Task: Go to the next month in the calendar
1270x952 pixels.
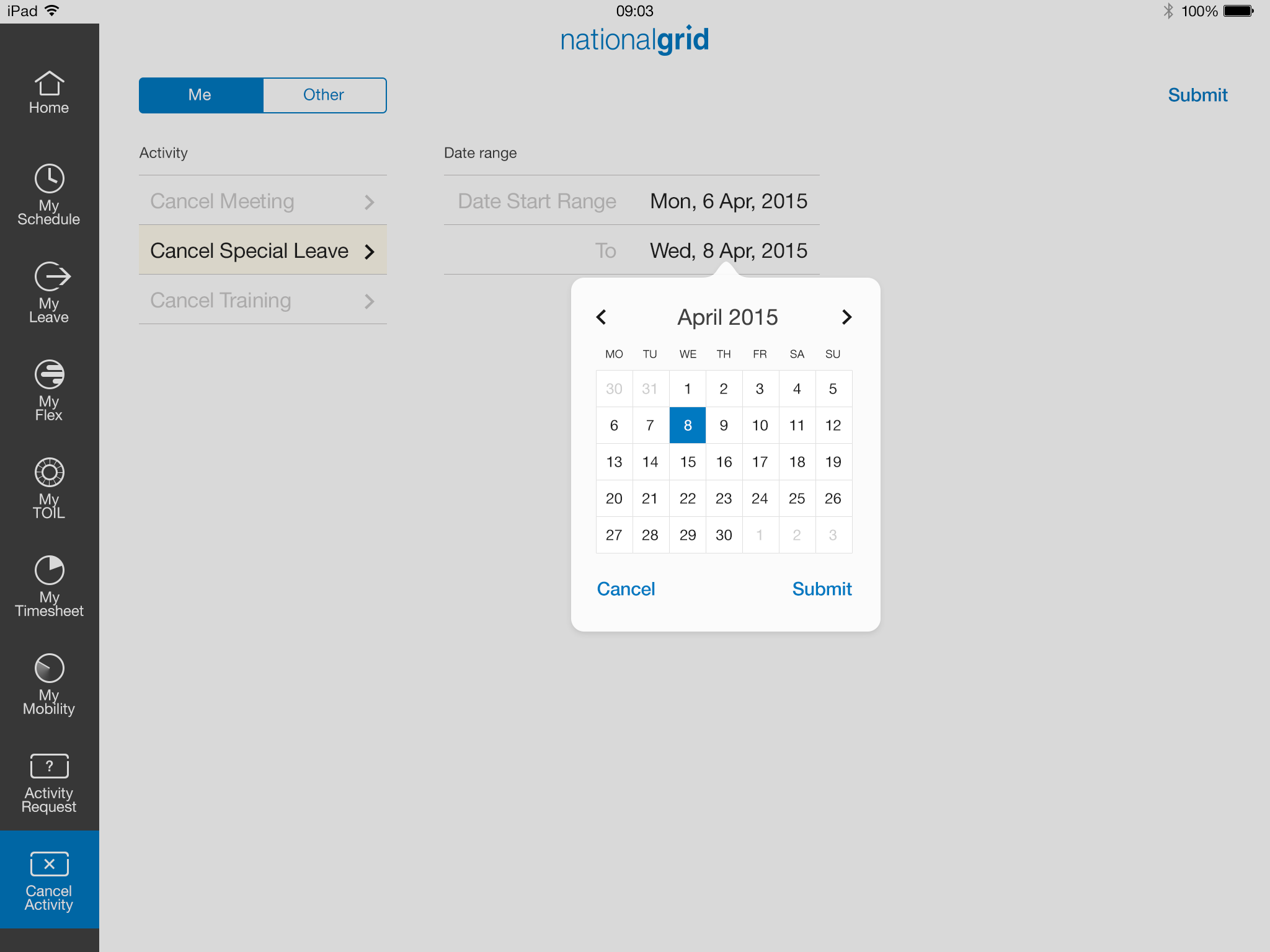Action: [846, 317]
